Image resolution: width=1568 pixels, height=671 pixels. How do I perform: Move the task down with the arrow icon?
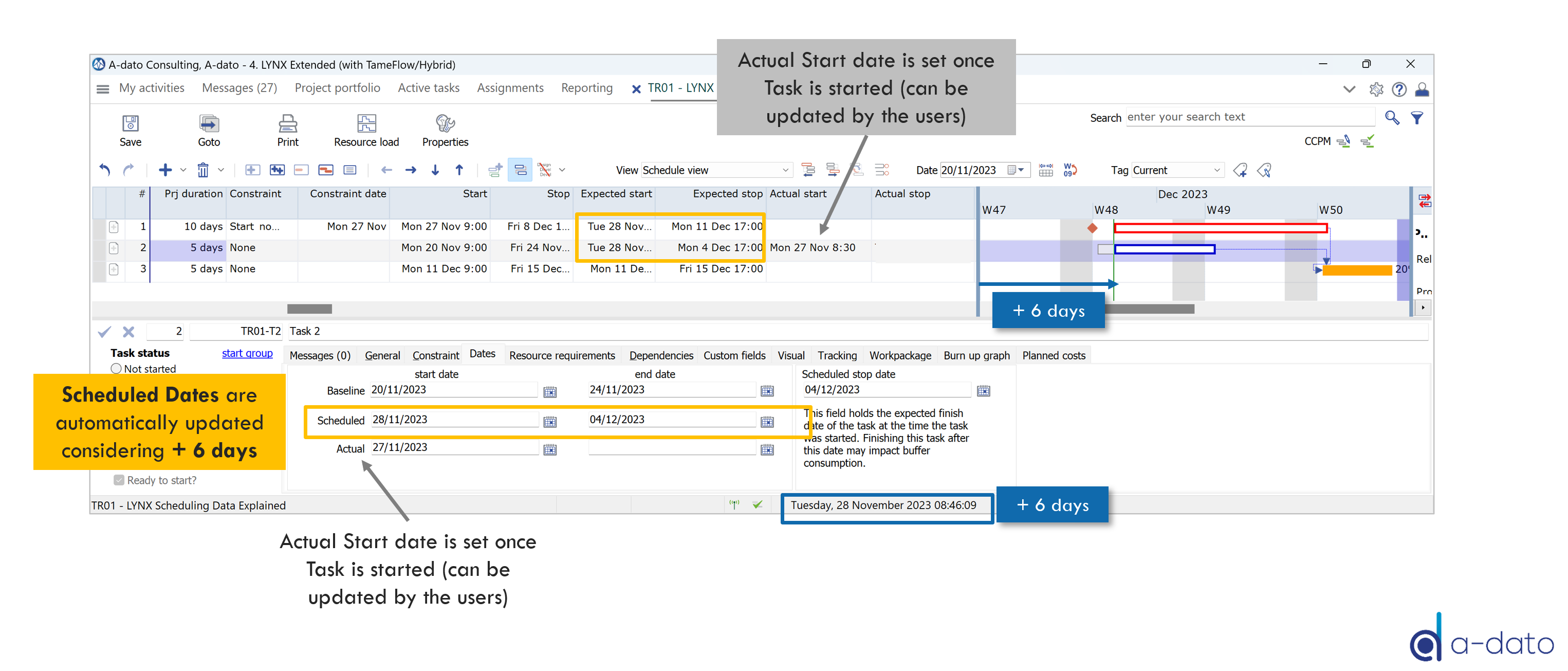click(x=435, y=170)
